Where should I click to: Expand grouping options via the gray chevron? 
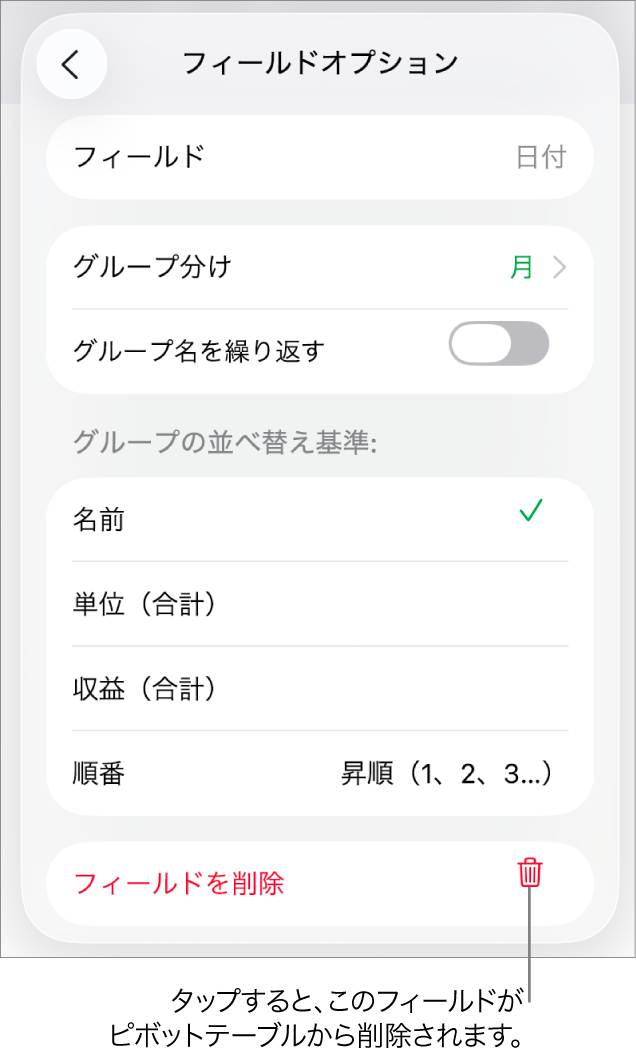pyautogui.click(x=560, y=267)
